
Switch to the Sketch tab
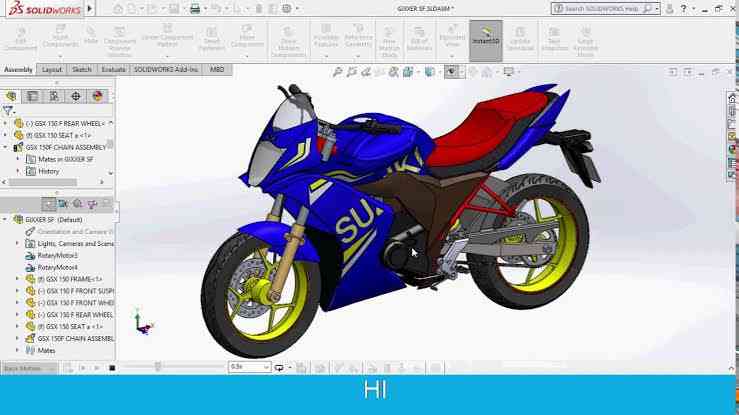click(x=82, y=70)
